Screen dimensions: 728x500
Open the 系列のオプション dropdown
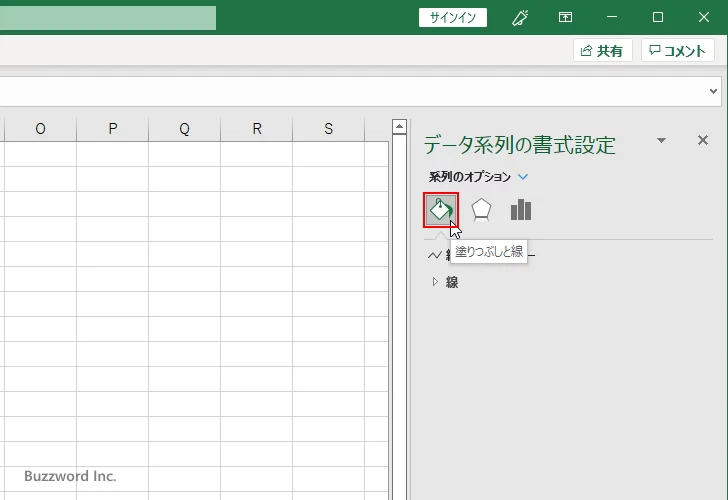coord(523,177)
